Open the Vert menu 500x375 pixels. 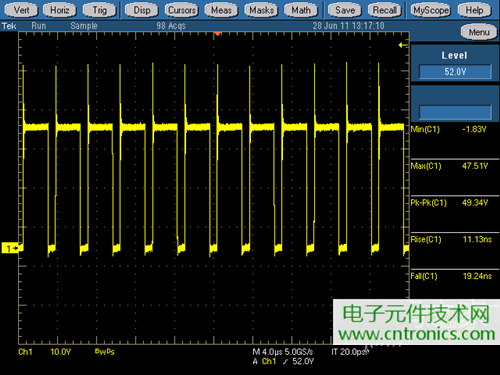pos(21,10)
